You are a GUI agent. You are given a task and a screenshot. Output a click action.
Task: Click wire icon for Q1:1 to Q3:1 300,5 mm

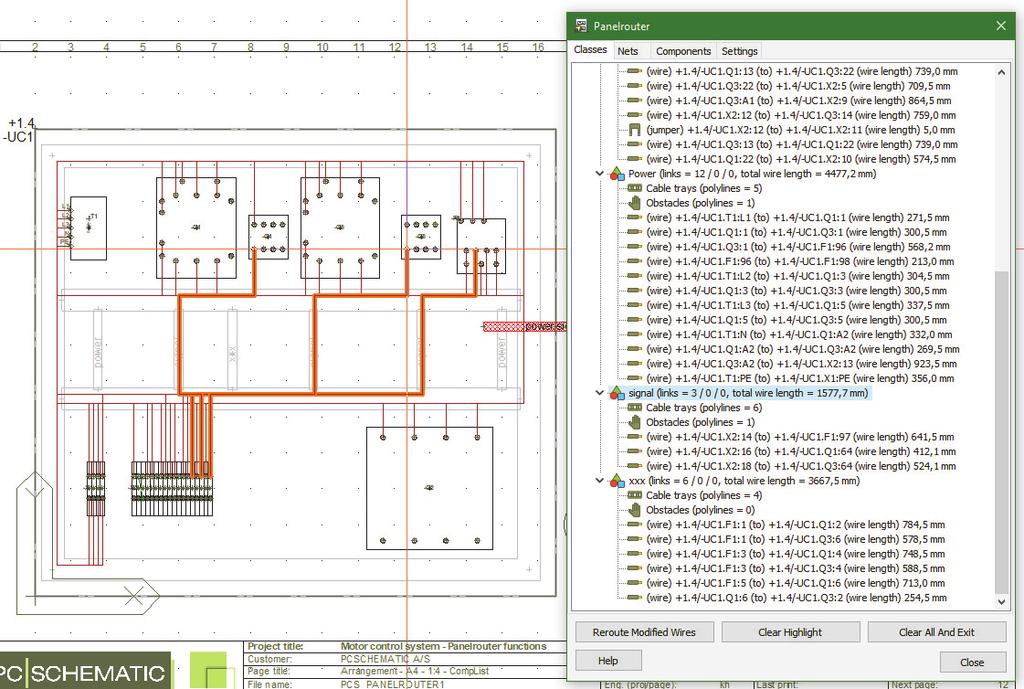tap(634, 232)
